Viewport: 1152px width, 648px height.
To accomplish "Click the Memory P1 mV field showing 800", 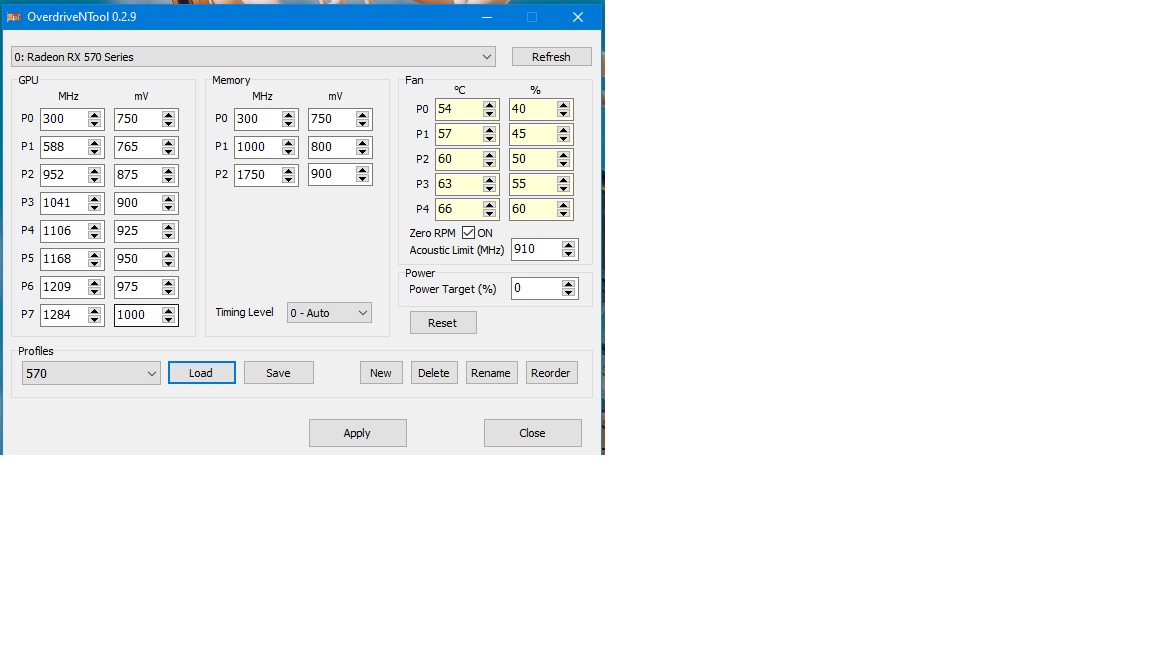I will point(332,147).
